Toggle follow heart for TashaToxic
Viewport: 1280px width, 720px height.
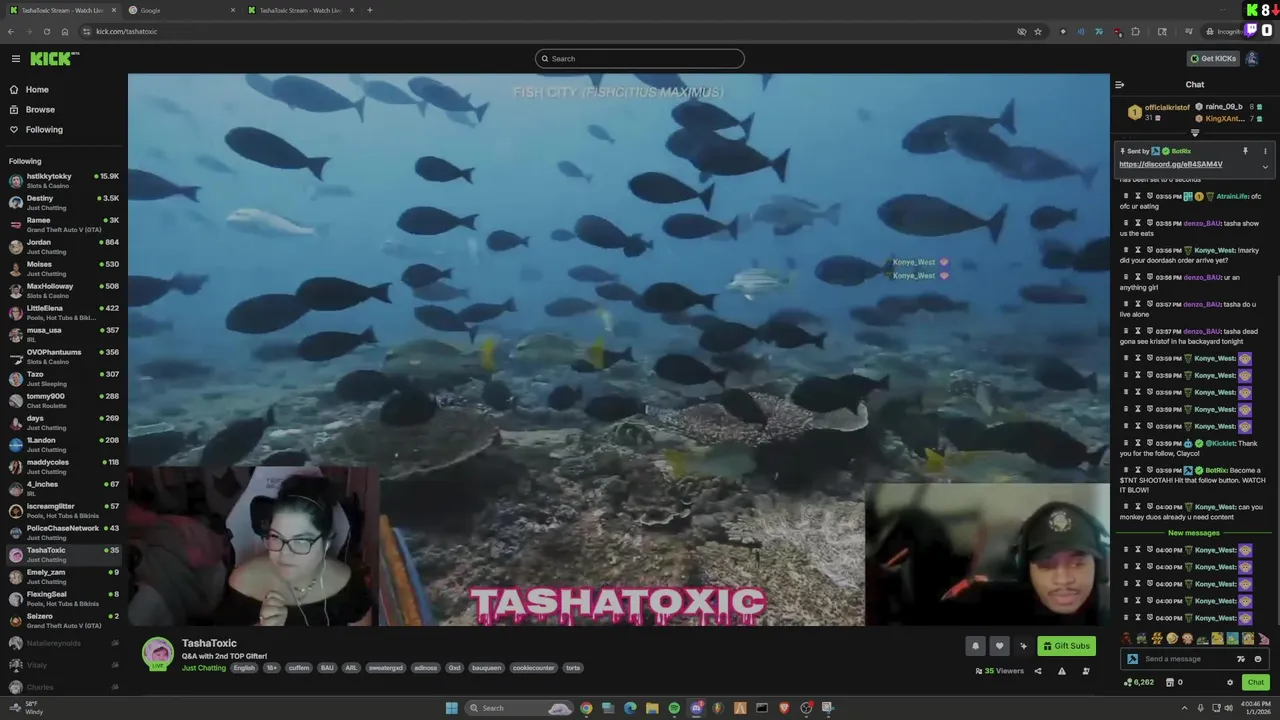(x=999, y=646)
